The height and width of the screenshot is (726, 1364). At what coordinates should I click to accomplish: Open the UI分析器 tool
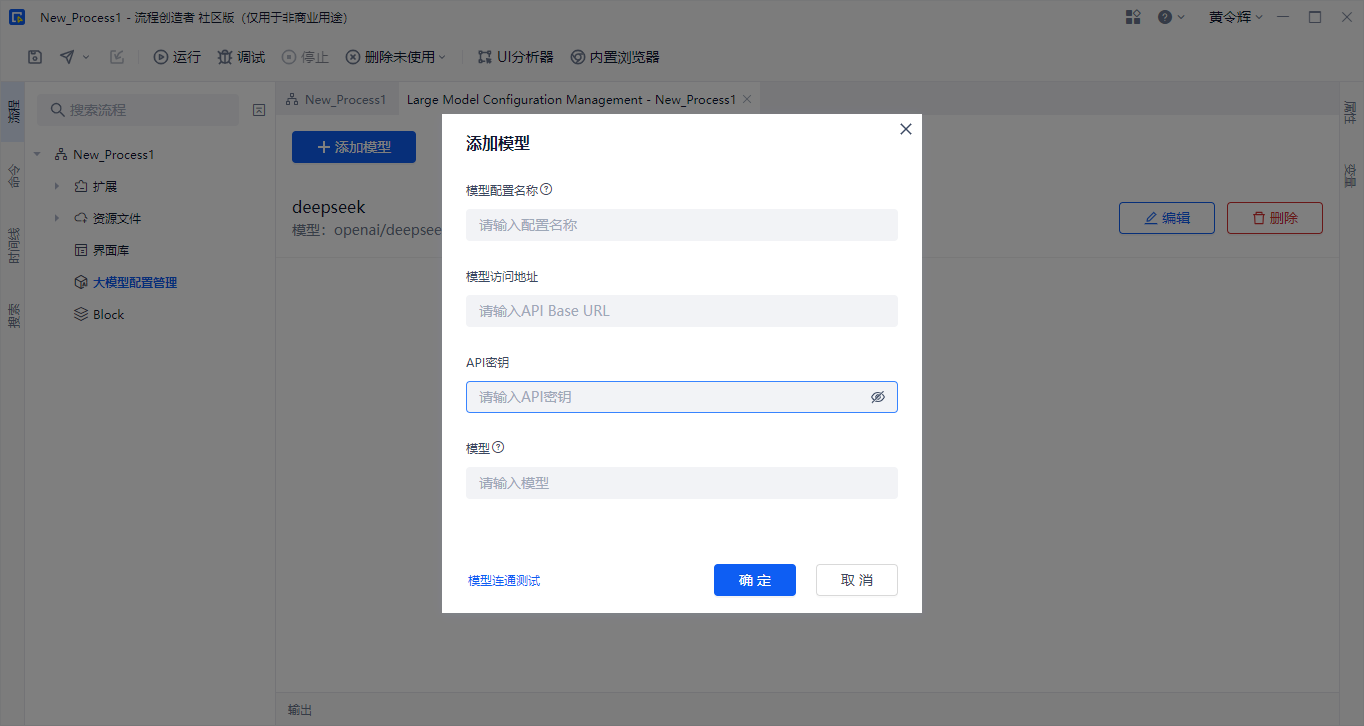[x=515, y=57]
